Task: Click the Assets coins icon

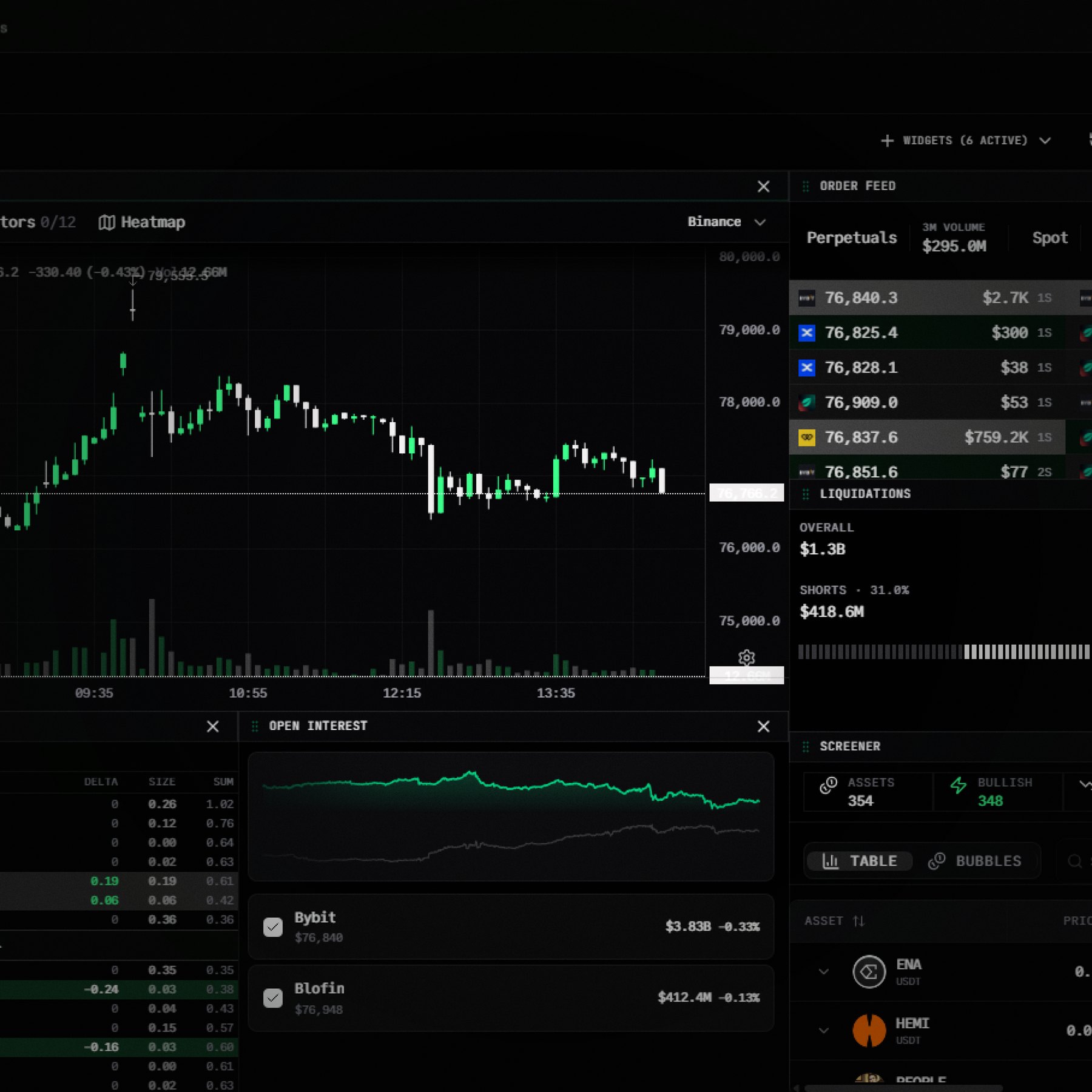Action: click(x=829, y=786)
